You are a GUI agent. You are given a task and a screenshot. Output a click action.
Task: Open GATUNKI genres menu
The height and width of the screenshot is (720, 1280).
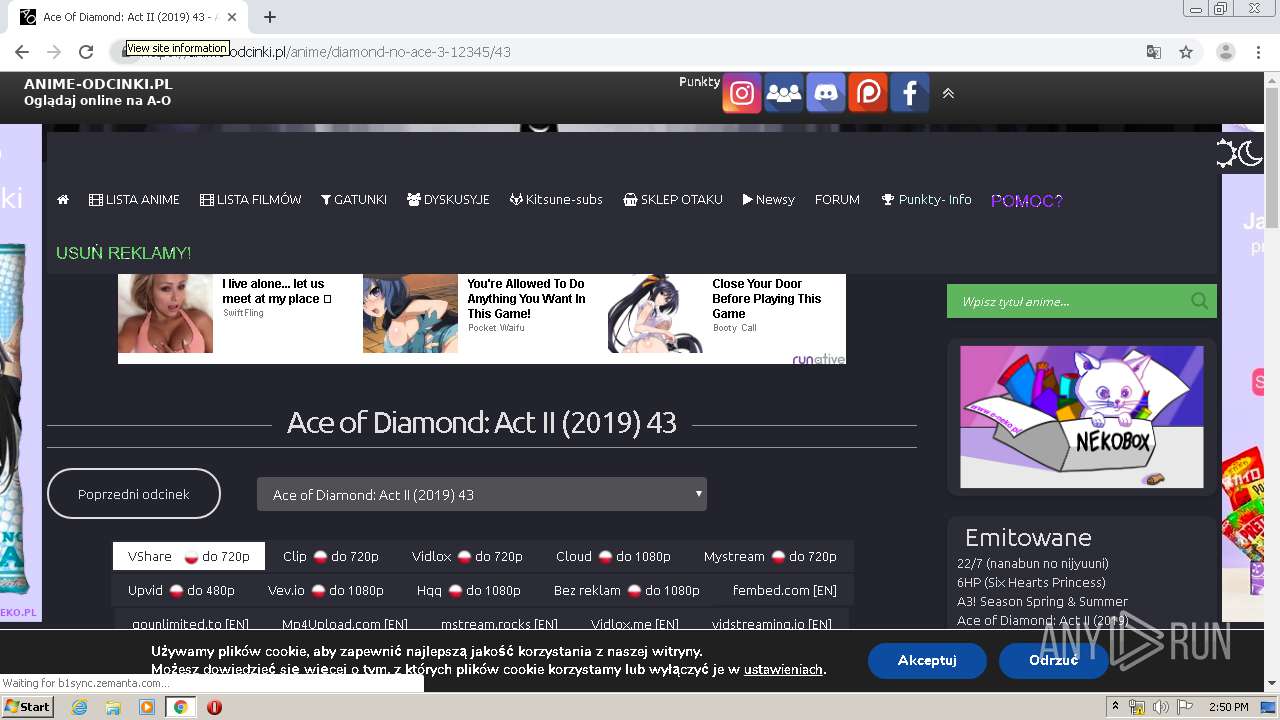tap(354, 200)
